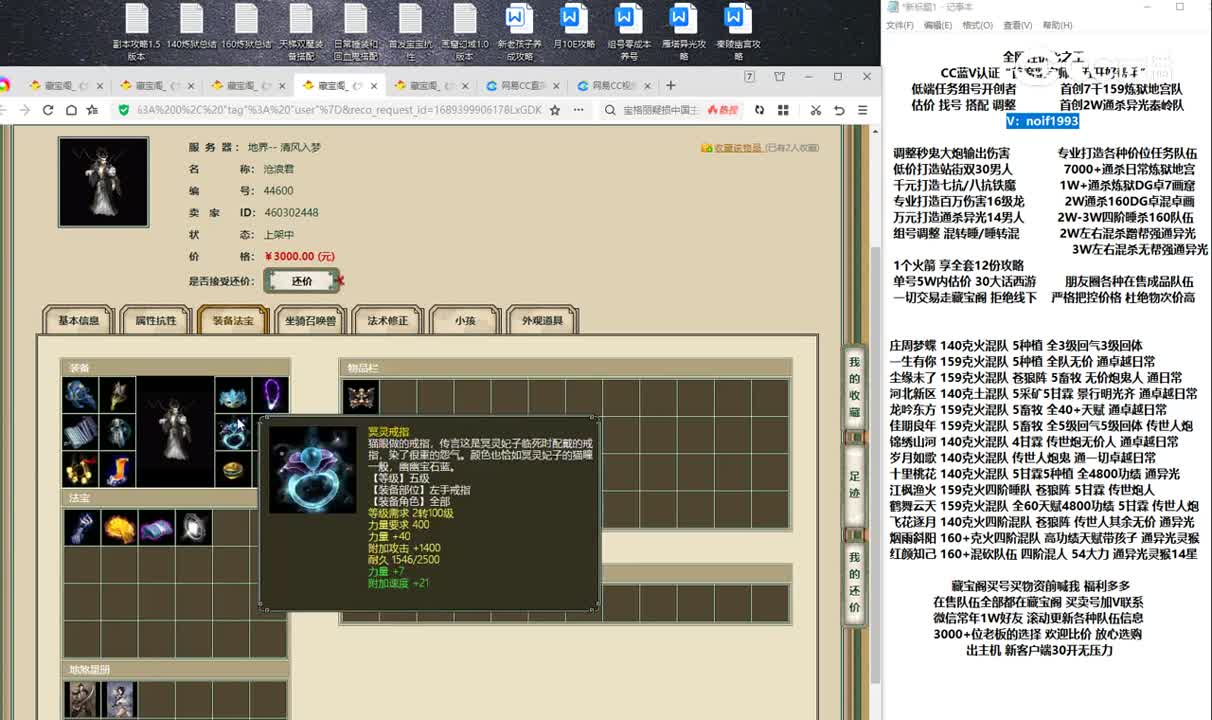Click the 热搜 hot search badge
1212x720 pixels.
721,110
